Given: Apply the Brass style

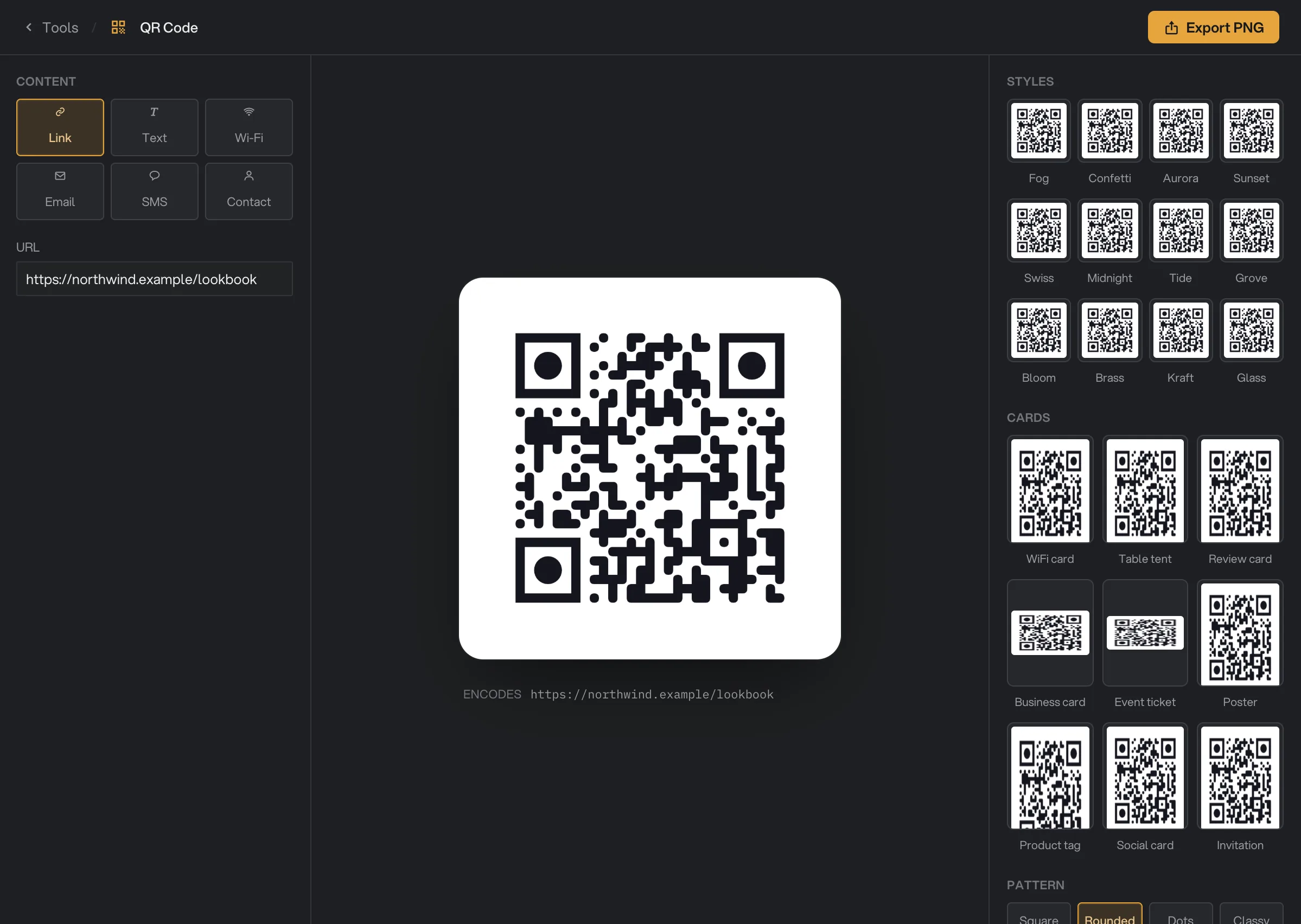Looking at the screenshot, I should [1109, 330].
